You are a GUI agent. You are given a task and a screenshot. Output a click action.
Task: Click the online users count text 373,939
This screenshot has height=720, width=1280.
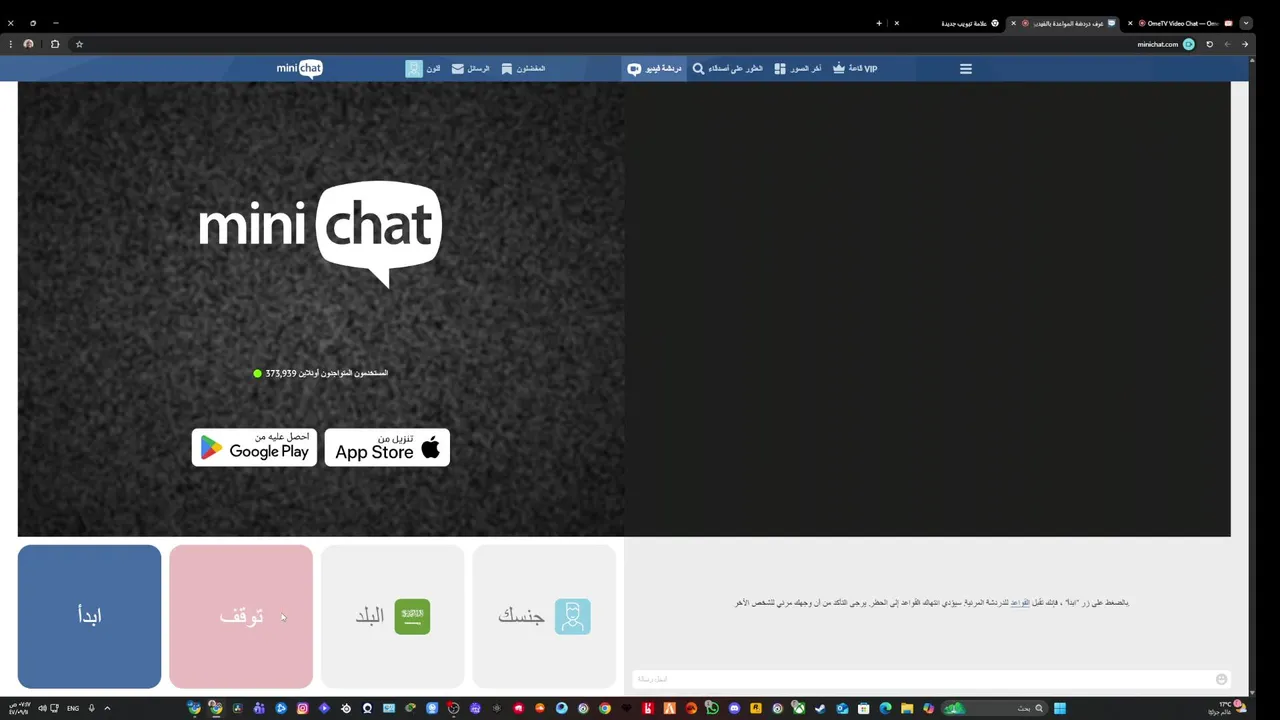point(281,373)
